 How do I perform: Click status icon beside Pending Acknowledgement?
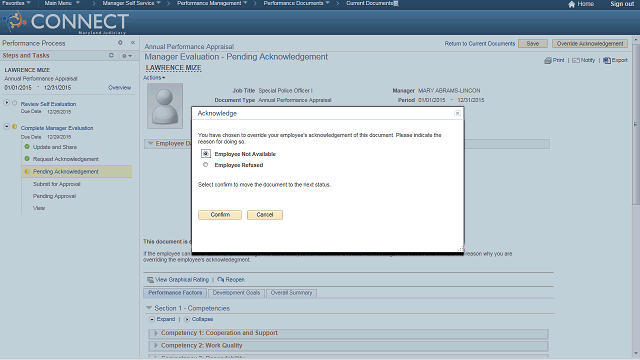pos(27,171)
